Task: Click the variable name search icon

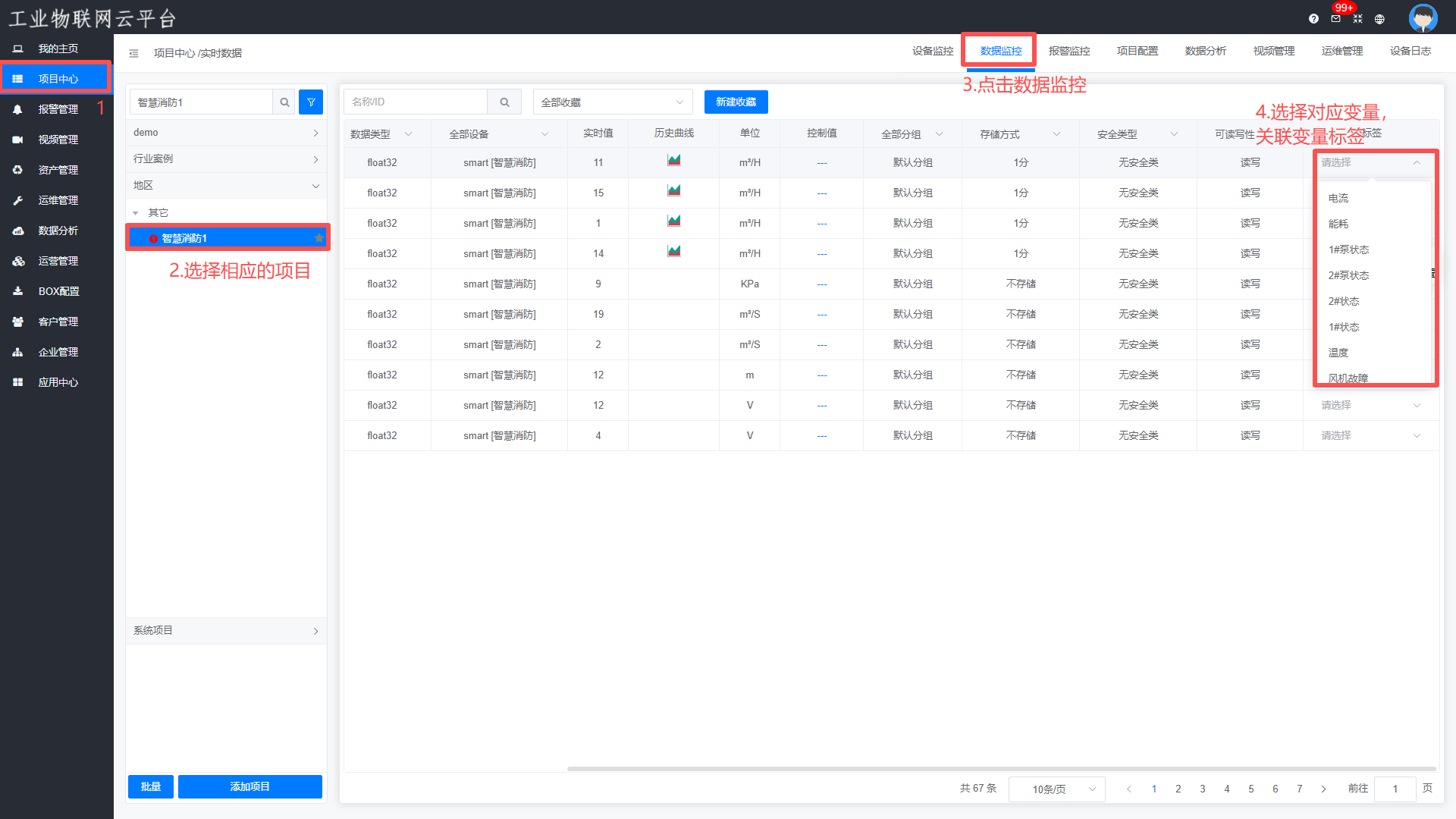Action: pyautogui.click(x=504, y=102)
